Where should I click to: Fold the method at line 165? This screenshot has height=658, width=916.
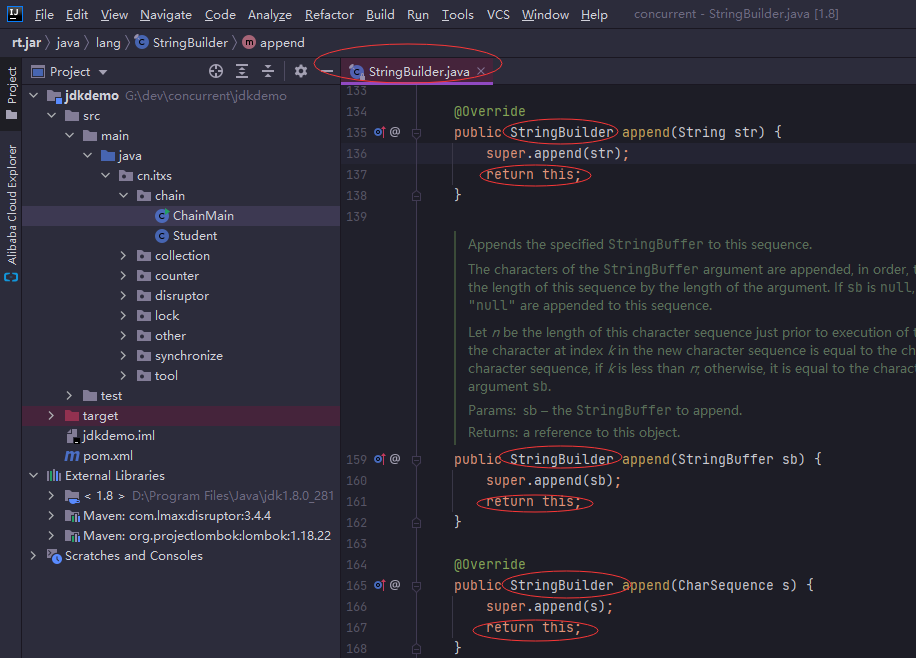click(417, 586)
